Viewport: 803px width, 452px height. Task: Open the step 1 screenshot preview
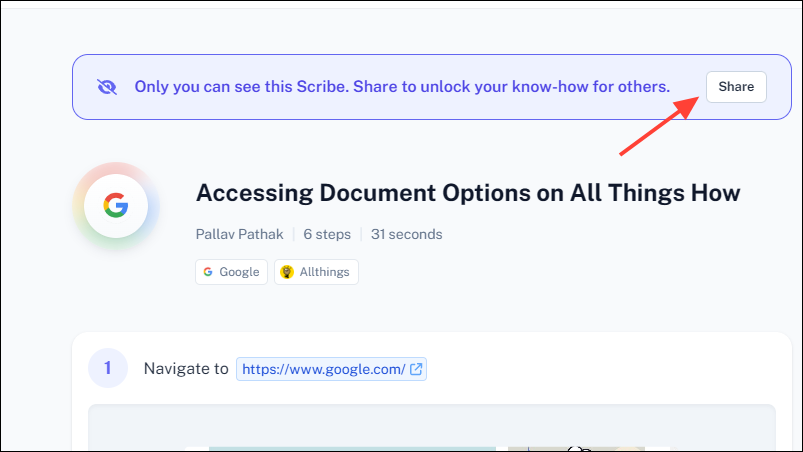(x=432, y=428)
